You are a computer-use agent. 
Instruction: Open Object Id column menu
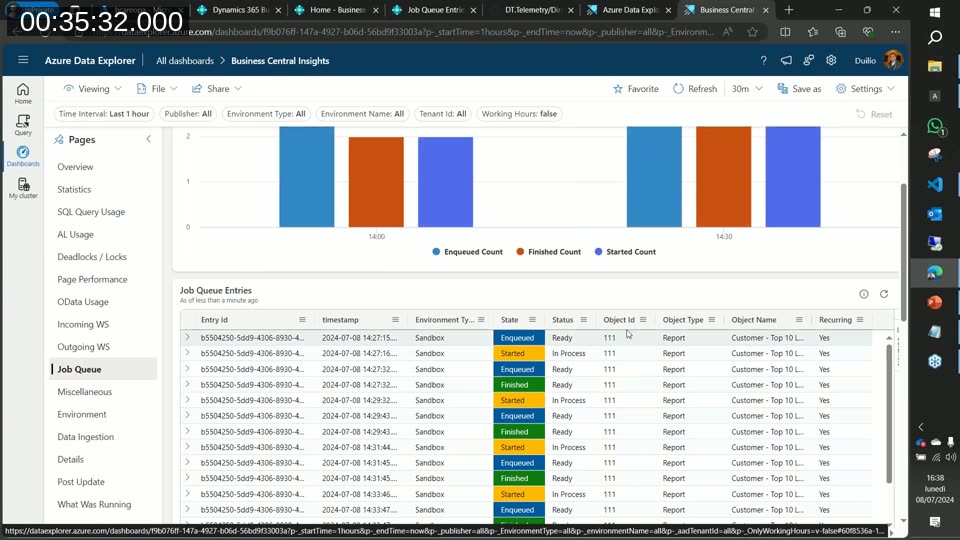tap(643, 320)
